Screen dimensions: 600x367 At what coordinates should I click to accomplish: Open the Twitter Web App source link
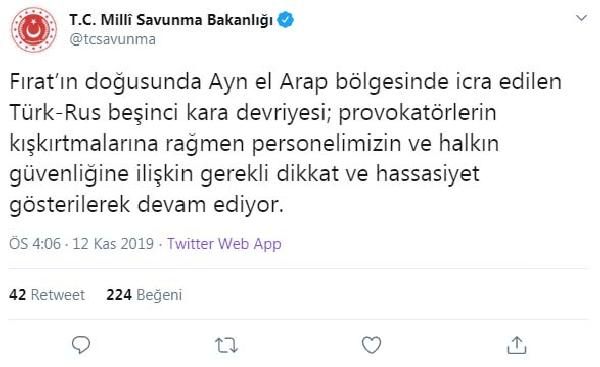pos(224,244)
